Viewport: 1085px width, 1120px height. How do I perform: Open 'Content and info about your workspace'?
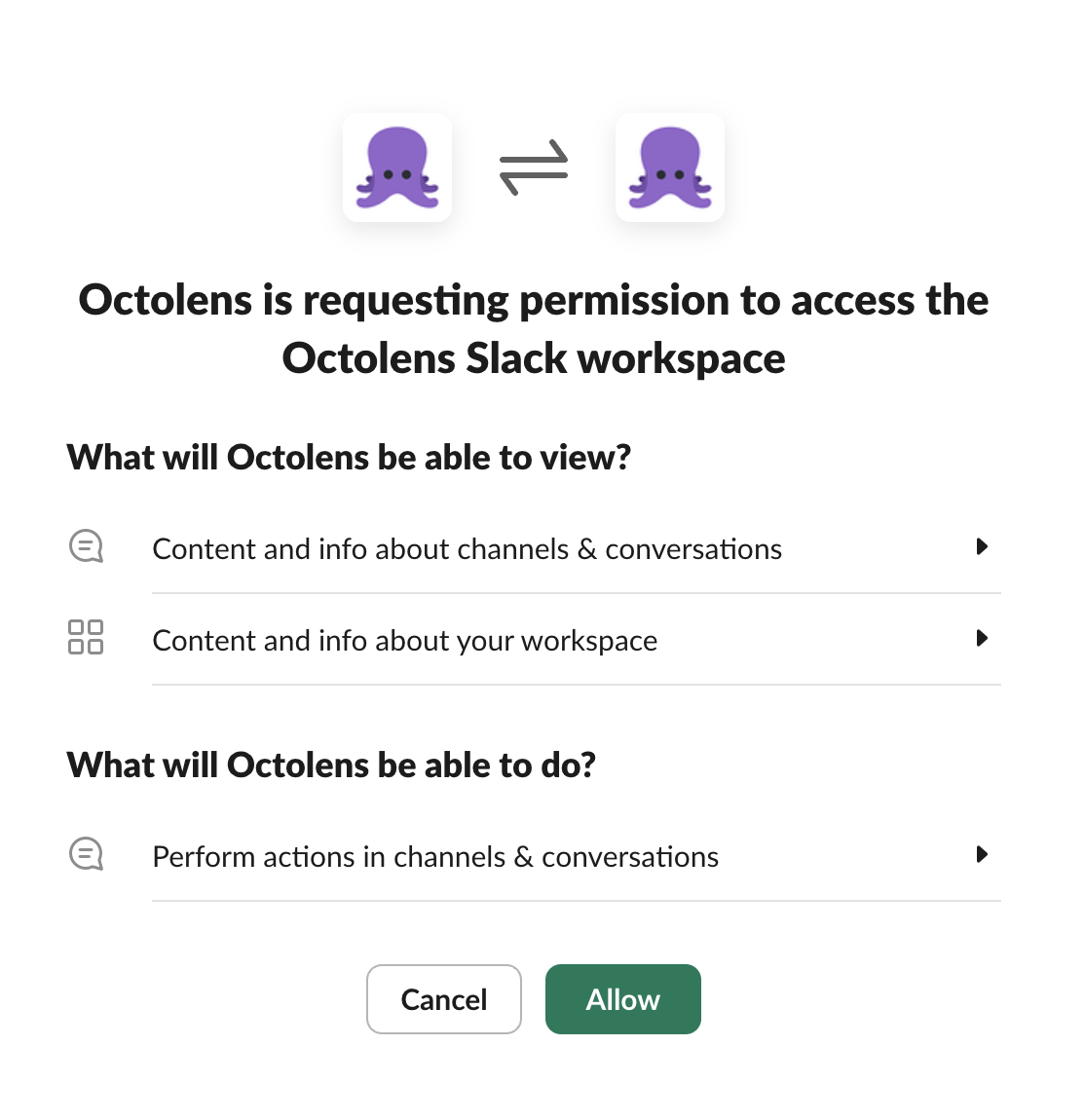pyautogui.click(x=405, y=641)
